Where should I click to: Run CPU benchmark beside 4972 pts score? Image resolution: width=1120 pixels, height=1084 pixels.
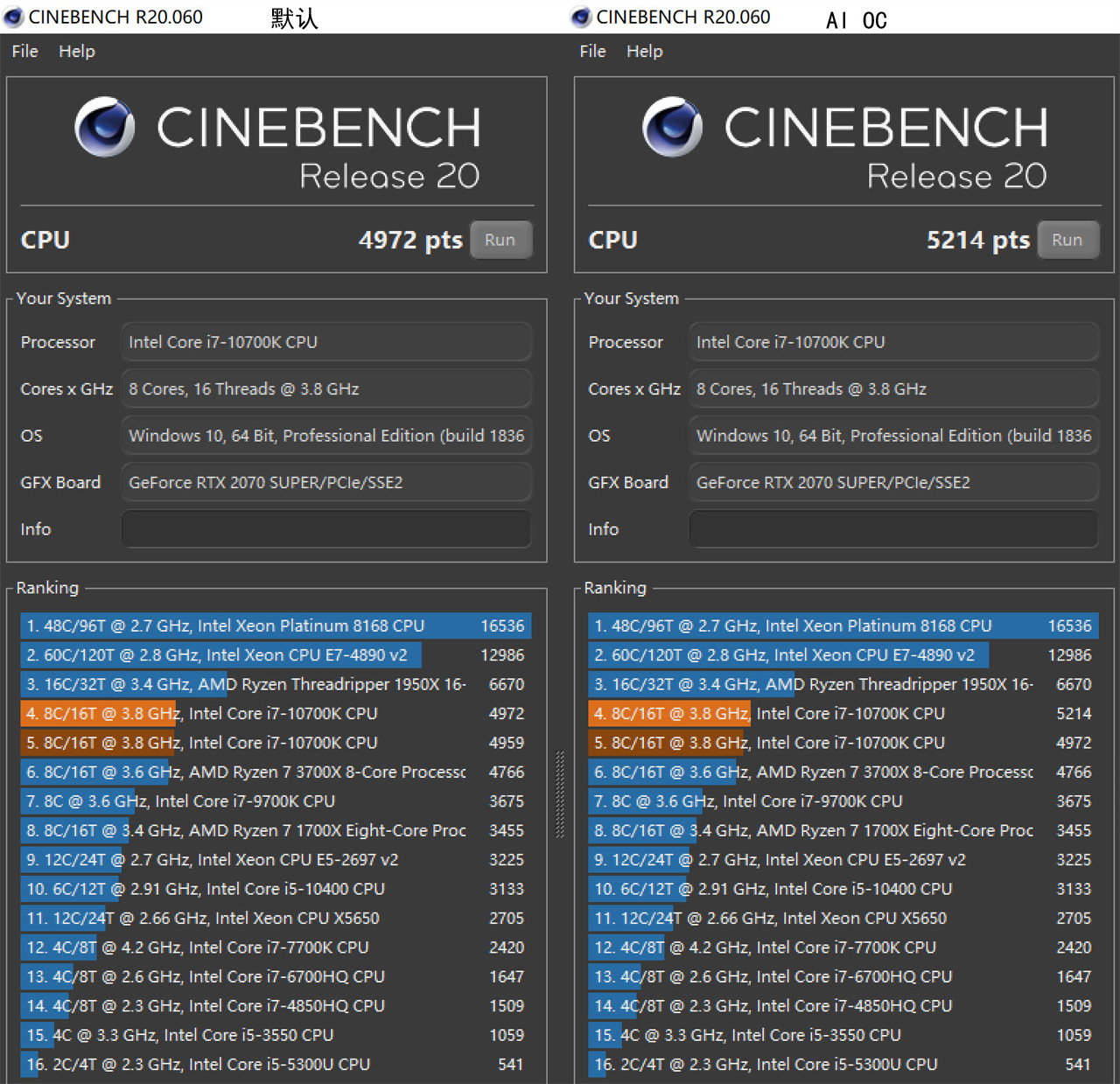point(500,240)
